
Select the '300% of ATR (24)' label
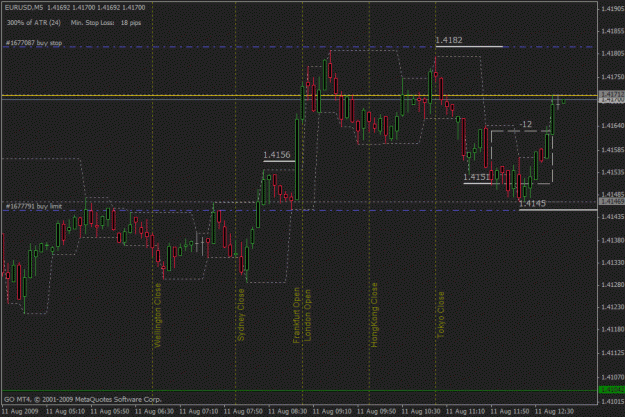coord(34,23)
